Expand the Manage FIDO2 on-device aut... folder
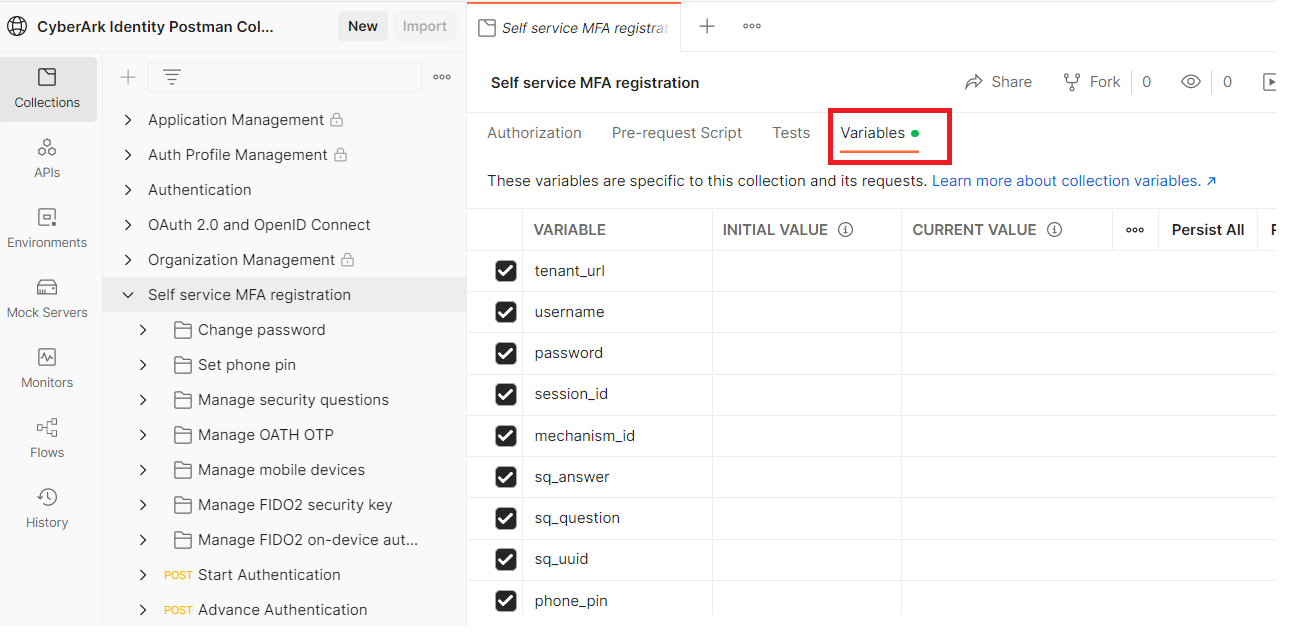The width and height of the screenshot is (1302, 634). (143, 540)
